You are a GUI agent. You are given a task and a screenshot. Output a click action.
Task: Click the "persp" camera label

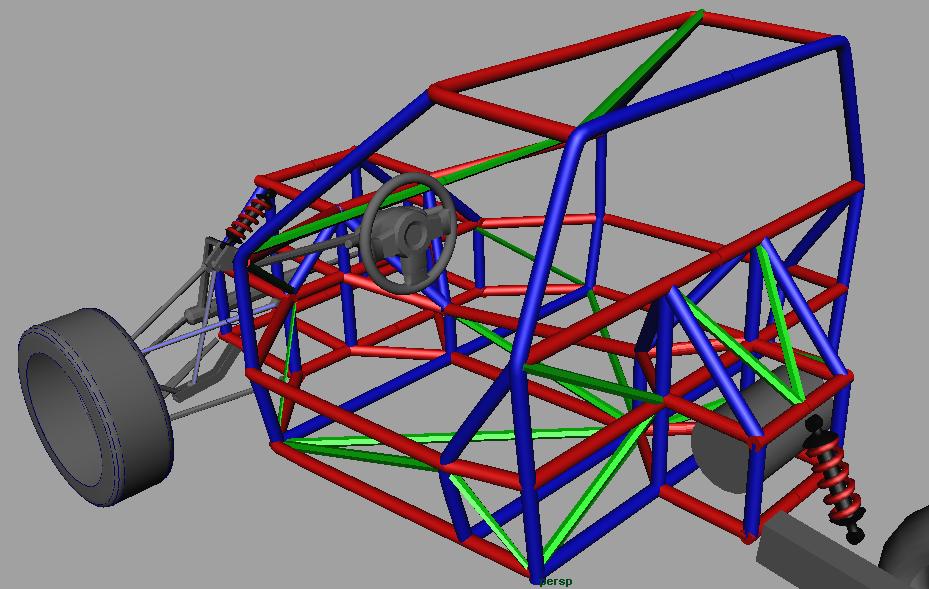557,581
